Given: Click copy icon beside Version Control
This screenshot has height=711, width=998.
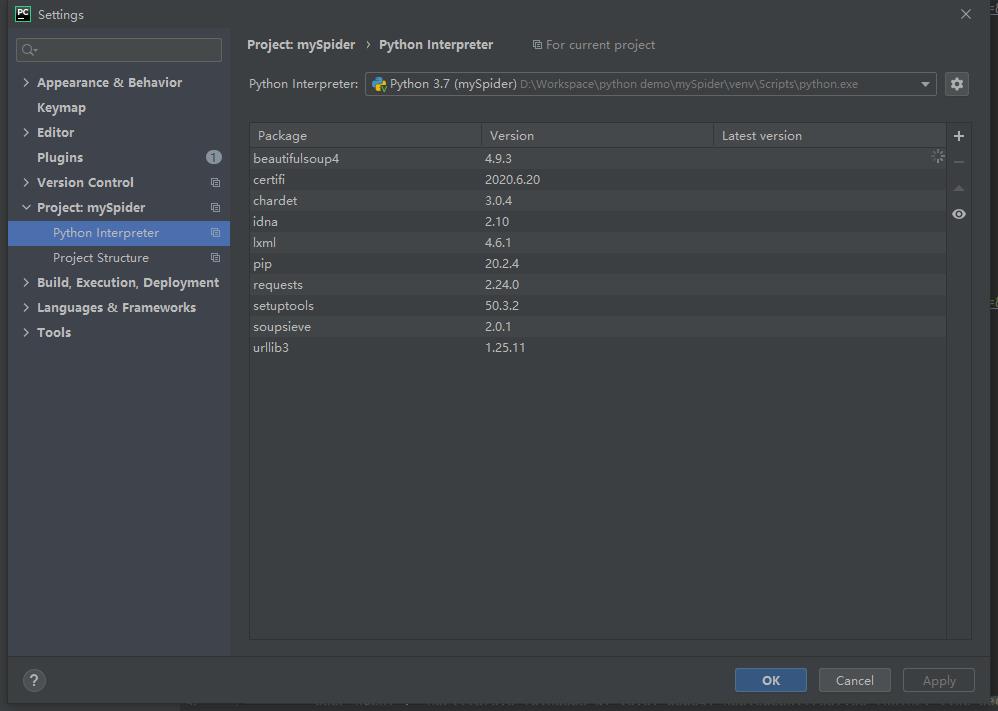Looking at the screenshot, I should 215,183.
